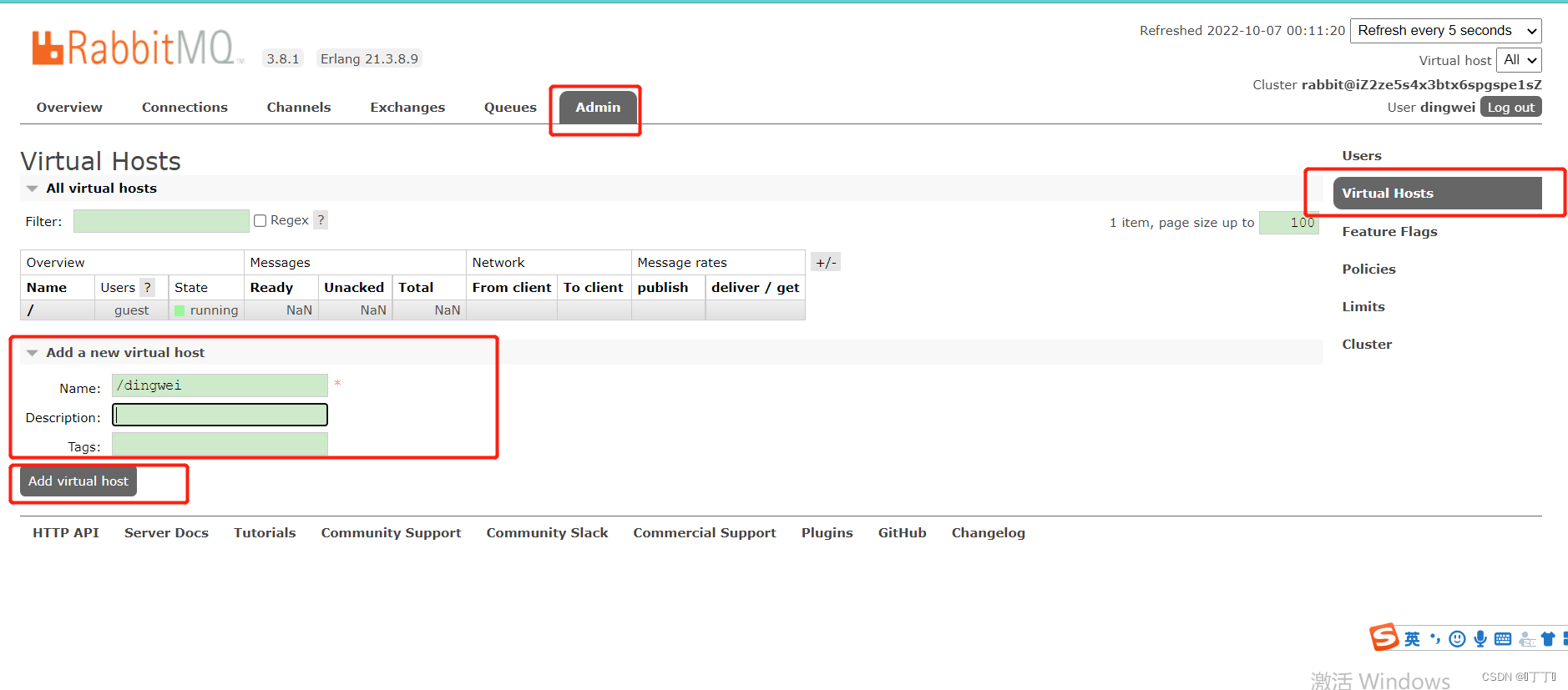Click the Unacked column header
Image resolution: width=1568 pixels, height=690 pixels.
coord(354,287)
